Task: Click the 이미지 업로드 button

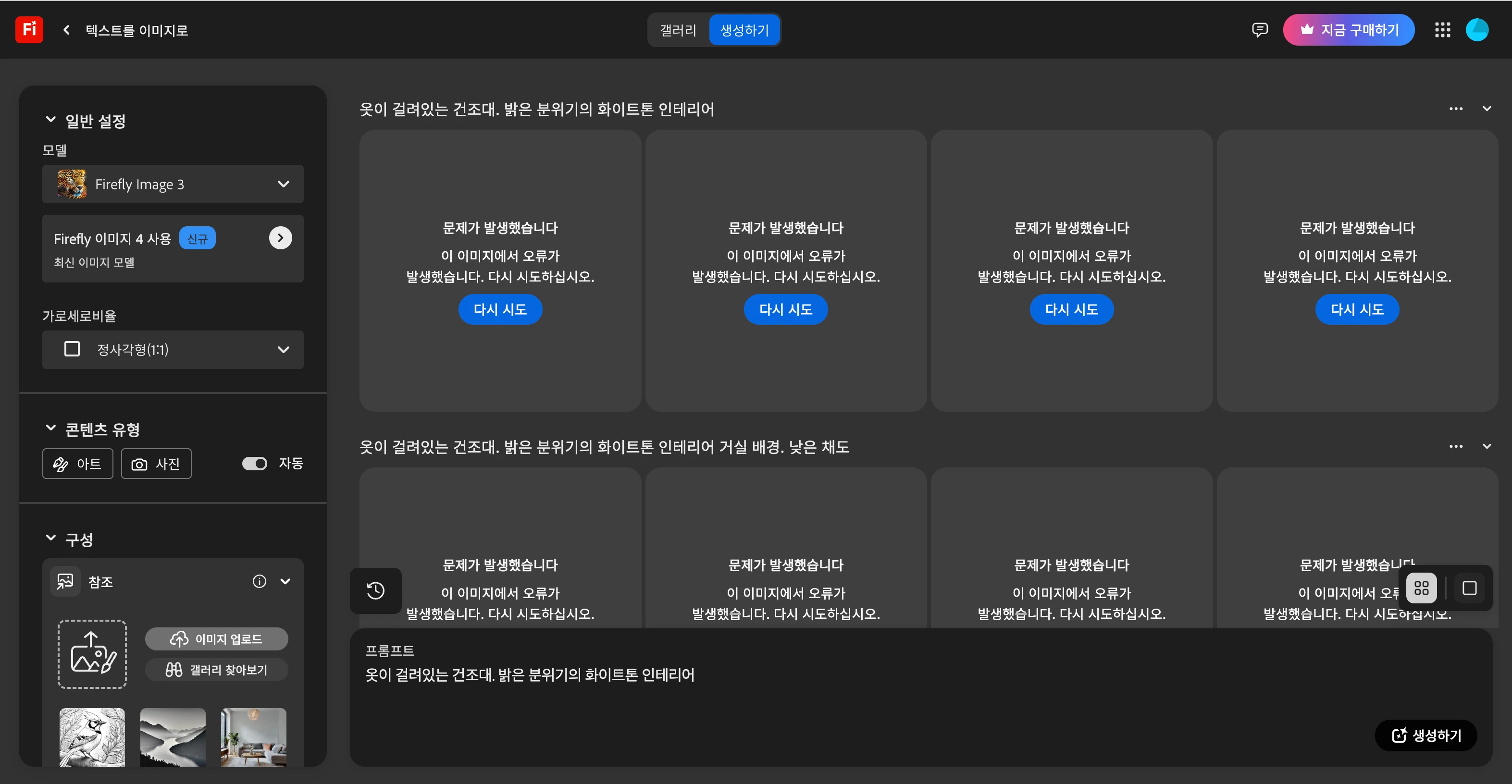Action: tap(216, 639)
